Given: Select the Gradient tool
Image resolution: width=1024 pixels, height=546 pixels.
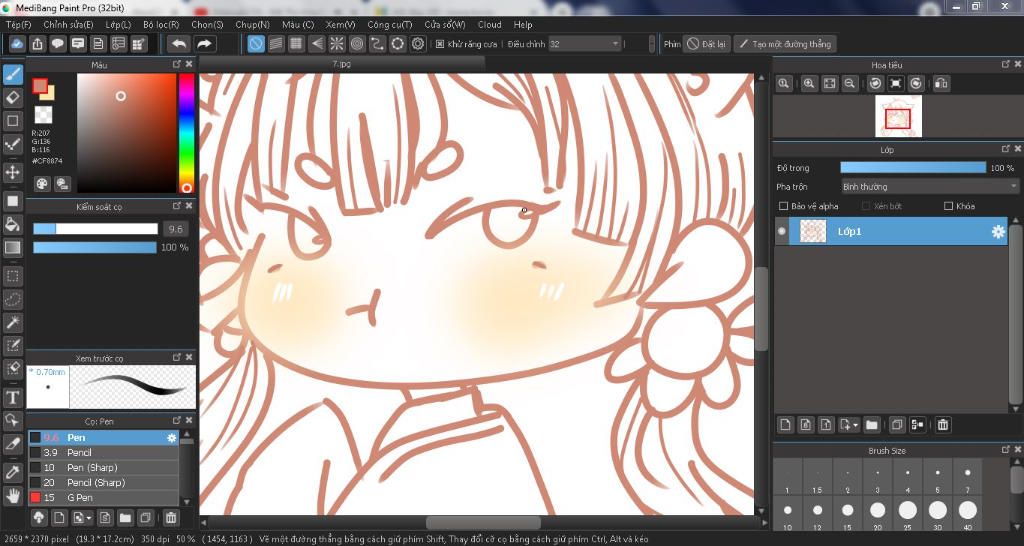Looking at the screenshot, I should pyautogui.click(x=12, y=248).
